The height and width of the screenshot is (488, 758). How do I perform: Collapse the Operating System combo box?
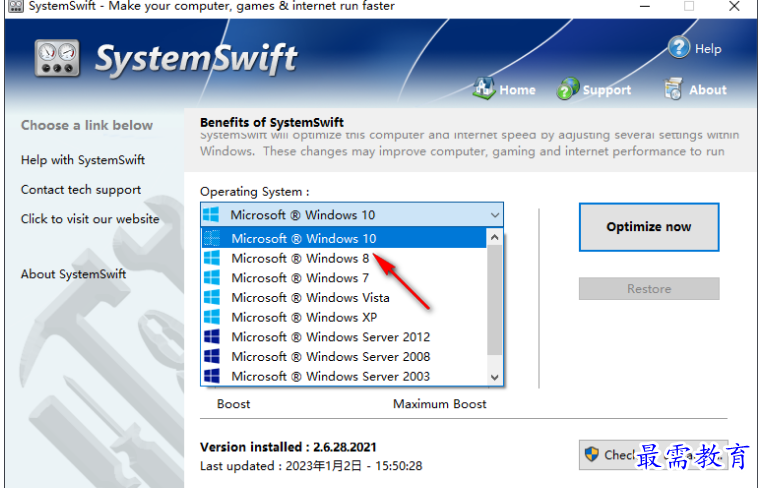[x=494, y=215]
